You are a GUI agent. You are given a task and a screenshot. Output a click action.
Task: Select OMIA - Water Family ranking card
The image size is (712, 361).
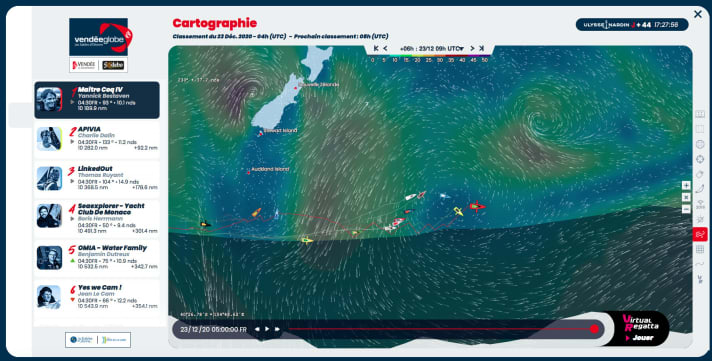pos(97,258)
